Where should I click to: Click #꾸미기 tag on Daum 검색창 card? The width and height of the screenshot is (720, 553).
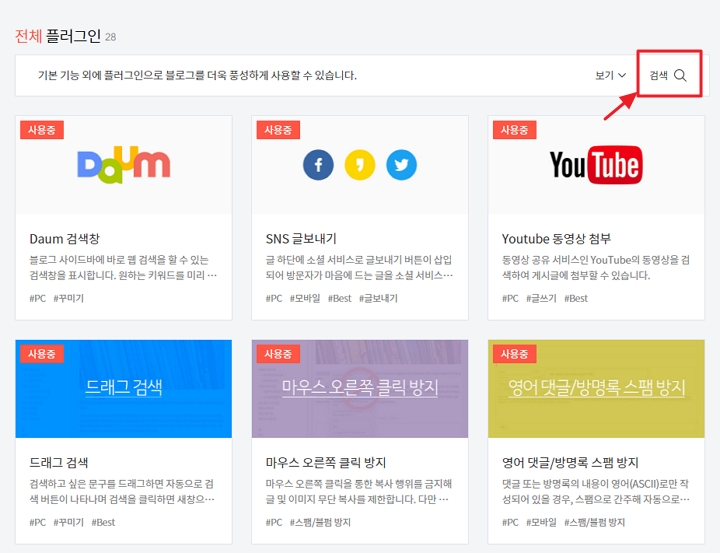point(68,299)
